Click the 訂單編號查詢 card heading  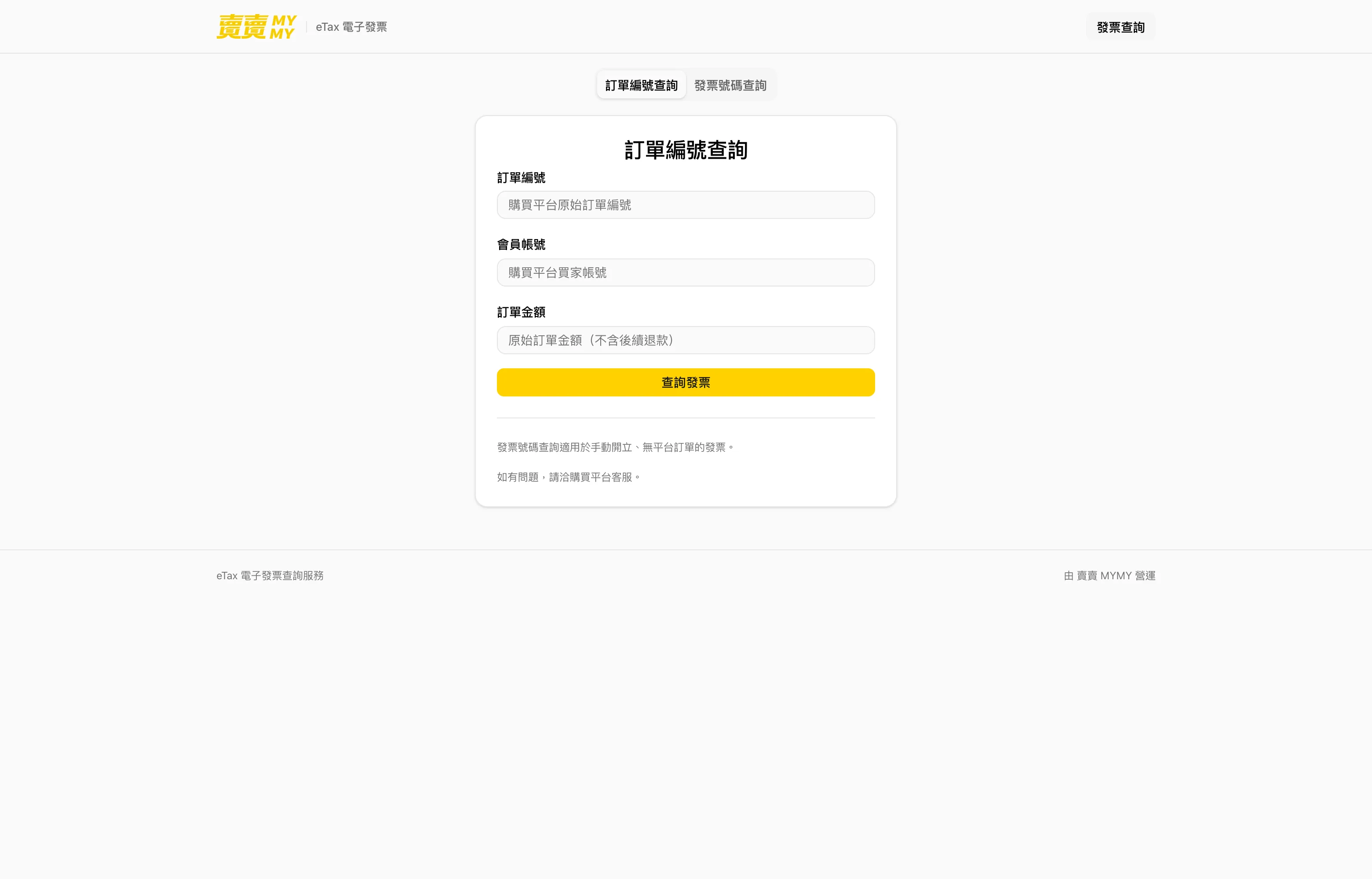pos(686,150)
